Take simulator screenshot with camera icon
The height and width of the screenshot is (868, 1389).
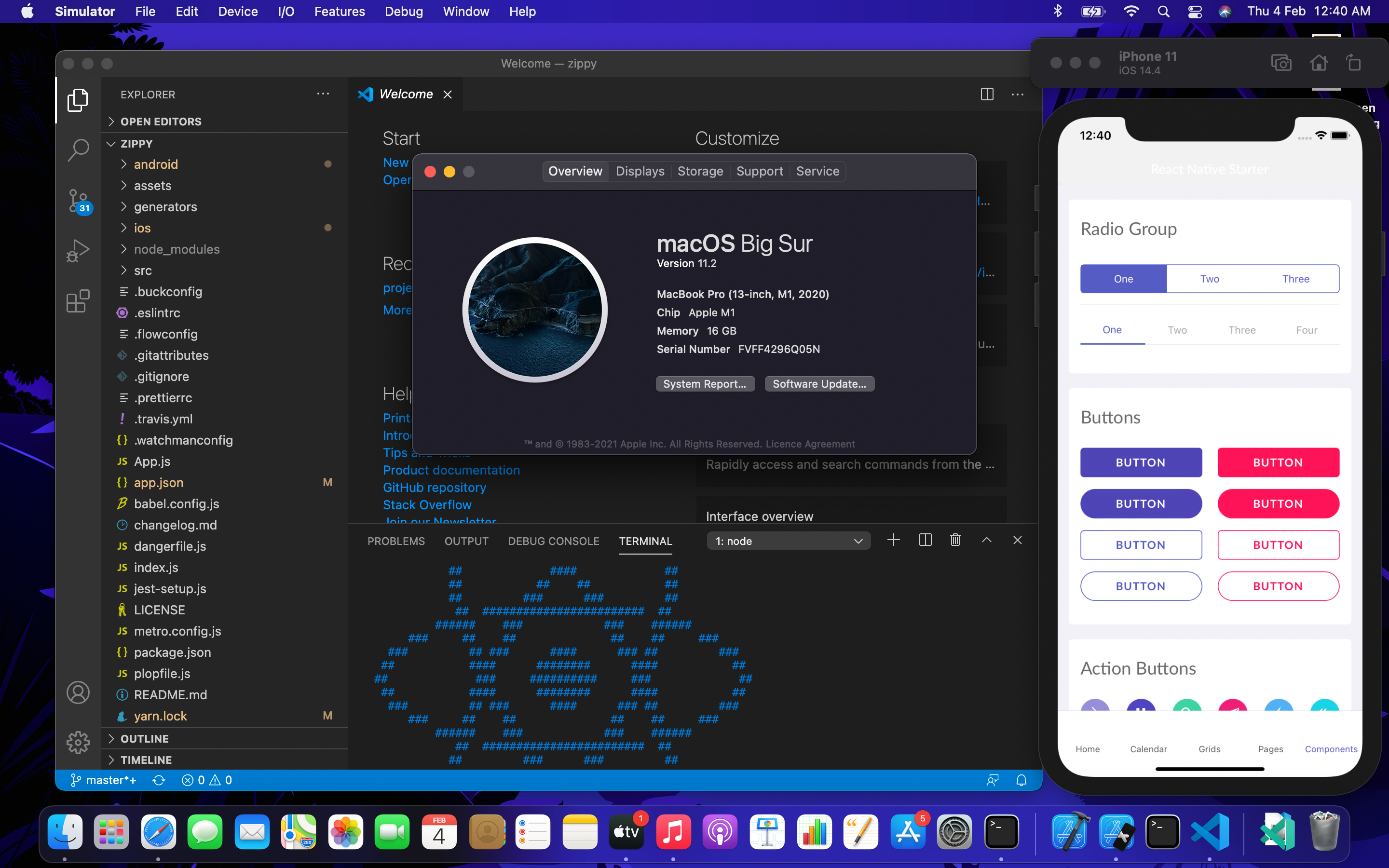pos(1281,63)
